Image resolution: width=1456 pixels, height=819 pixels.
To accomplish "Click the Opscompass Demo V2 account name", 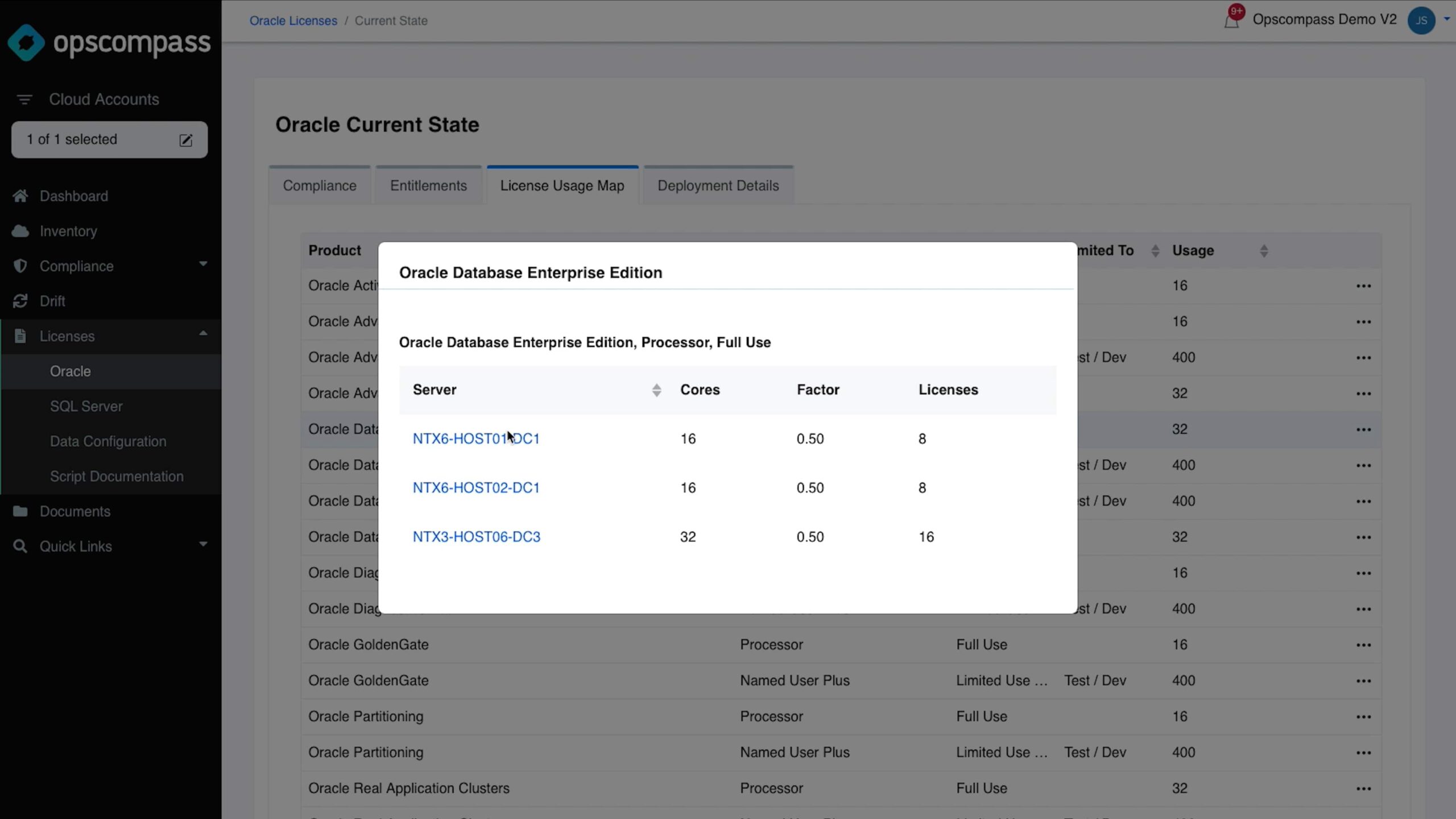I will [x=1325, y=19].
